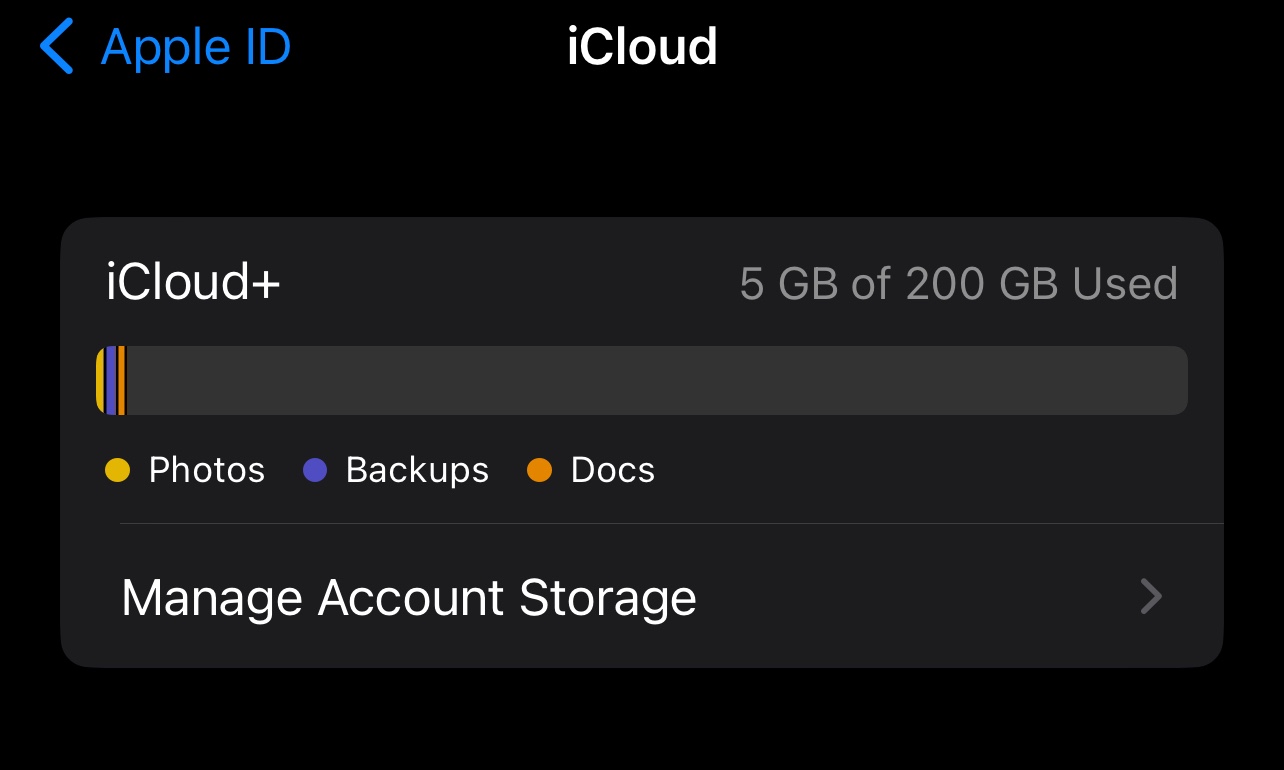The height and width of the screenshot is (770, 1284).
Task: Tap the iCloud page title
Action: [x=642, y=48]
